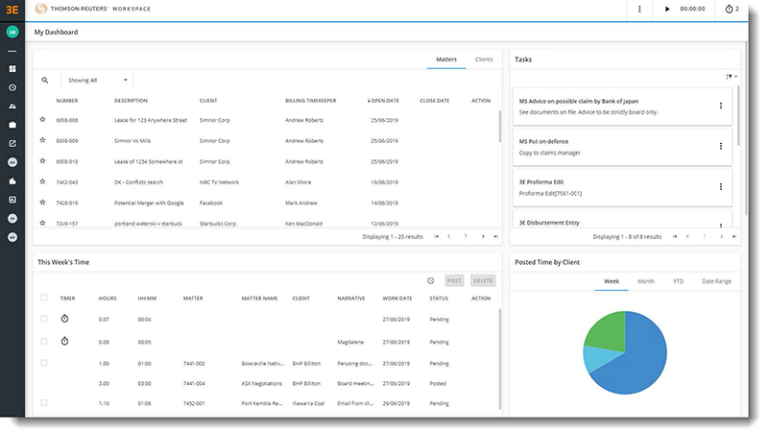Screen dimensions: 768x432
Task: Open the dashboard icon in left sidebar
Action: coord(13,69)
